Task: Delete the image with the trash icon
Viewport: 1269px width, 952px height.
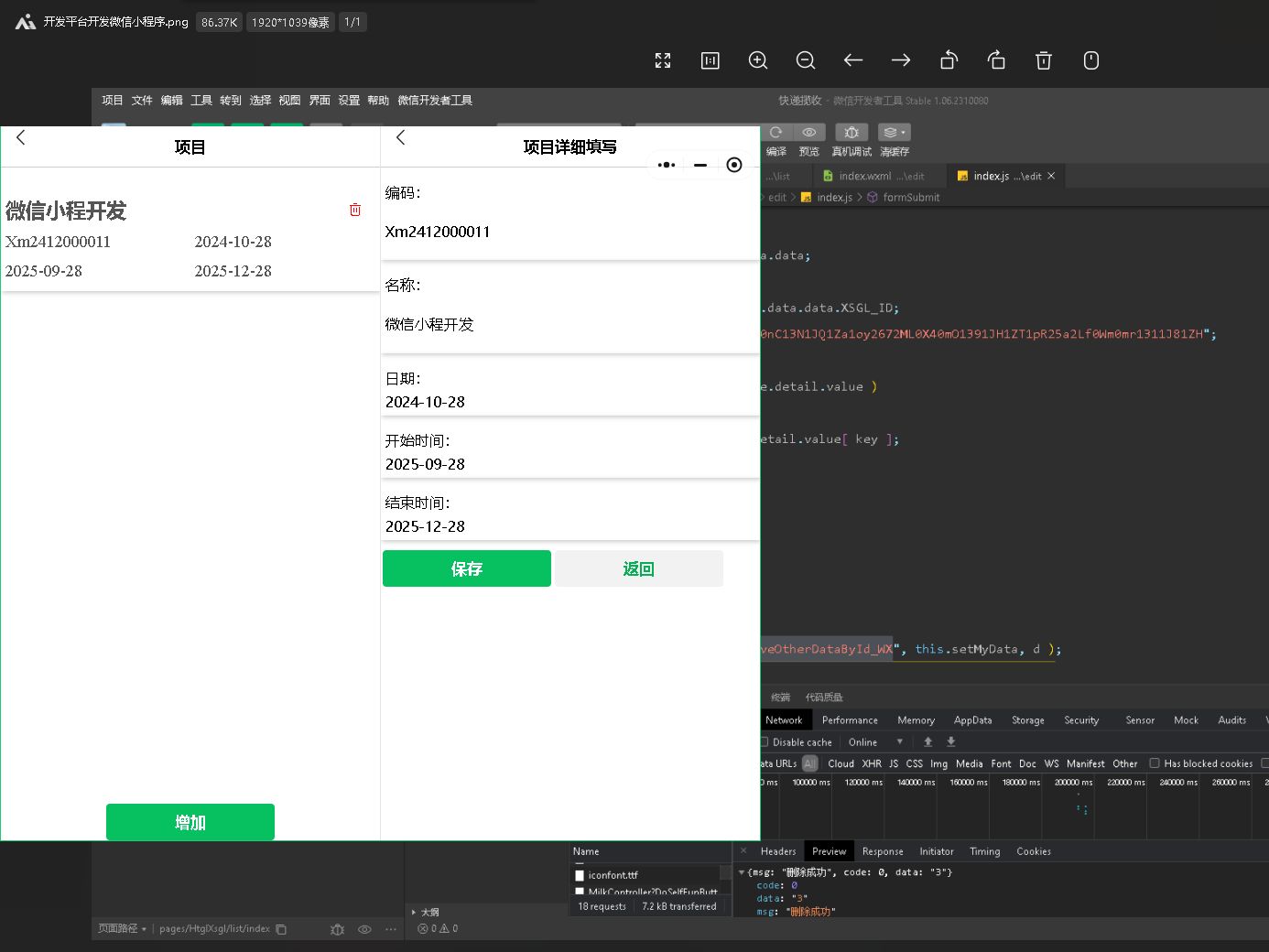Action: [1044, 60]
